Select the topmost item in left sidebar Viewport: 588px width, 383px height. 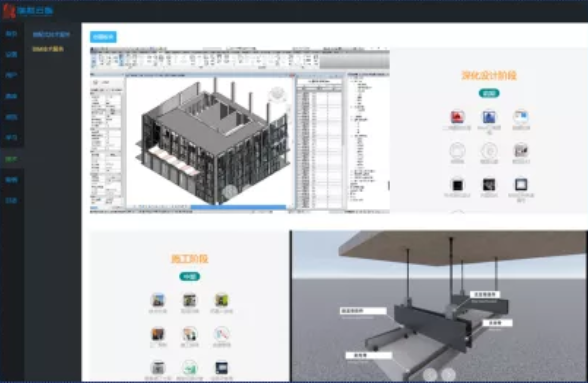tap(12, 34)
